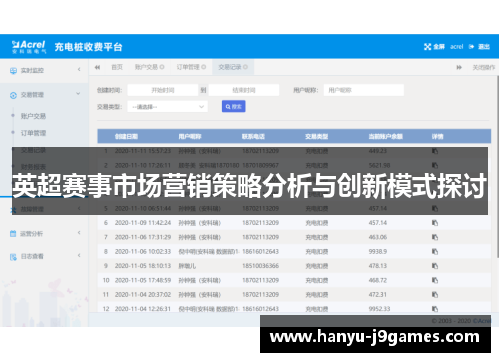
Task: Click the 交易管理 sidebar icon
Action: click(x=13, y=95)
